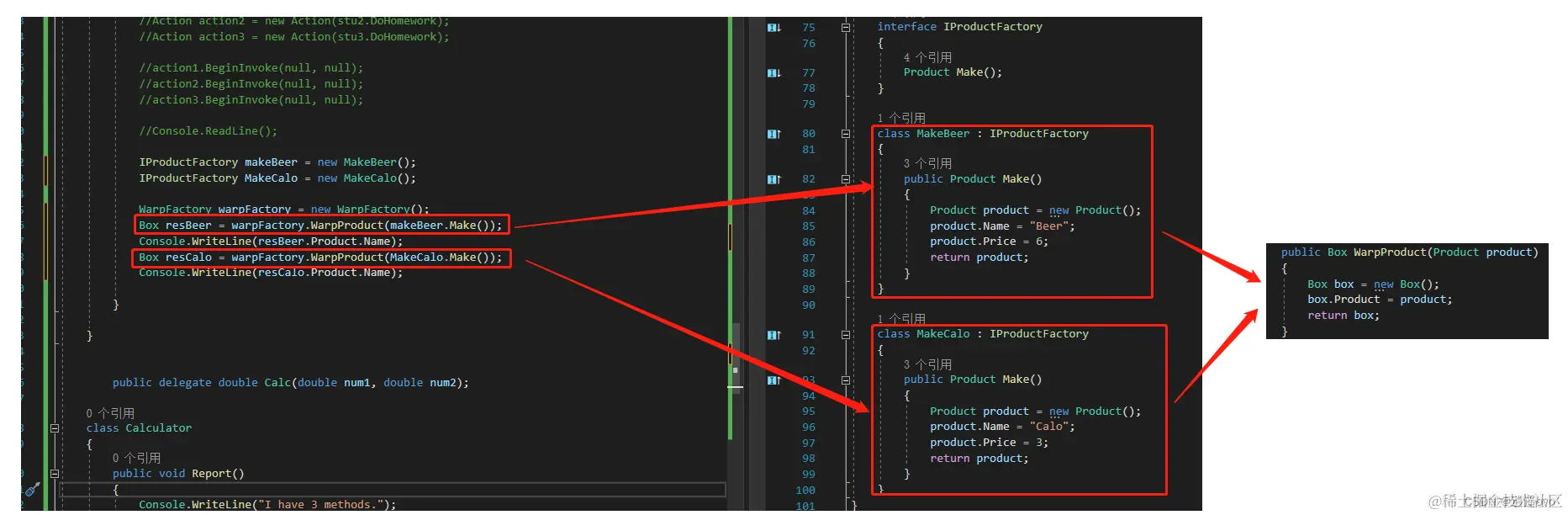Open the '0 个引用' CodeLens above class Calculator
The height and width of the screenshot is (515, 1568).
(x=110, y=413)
